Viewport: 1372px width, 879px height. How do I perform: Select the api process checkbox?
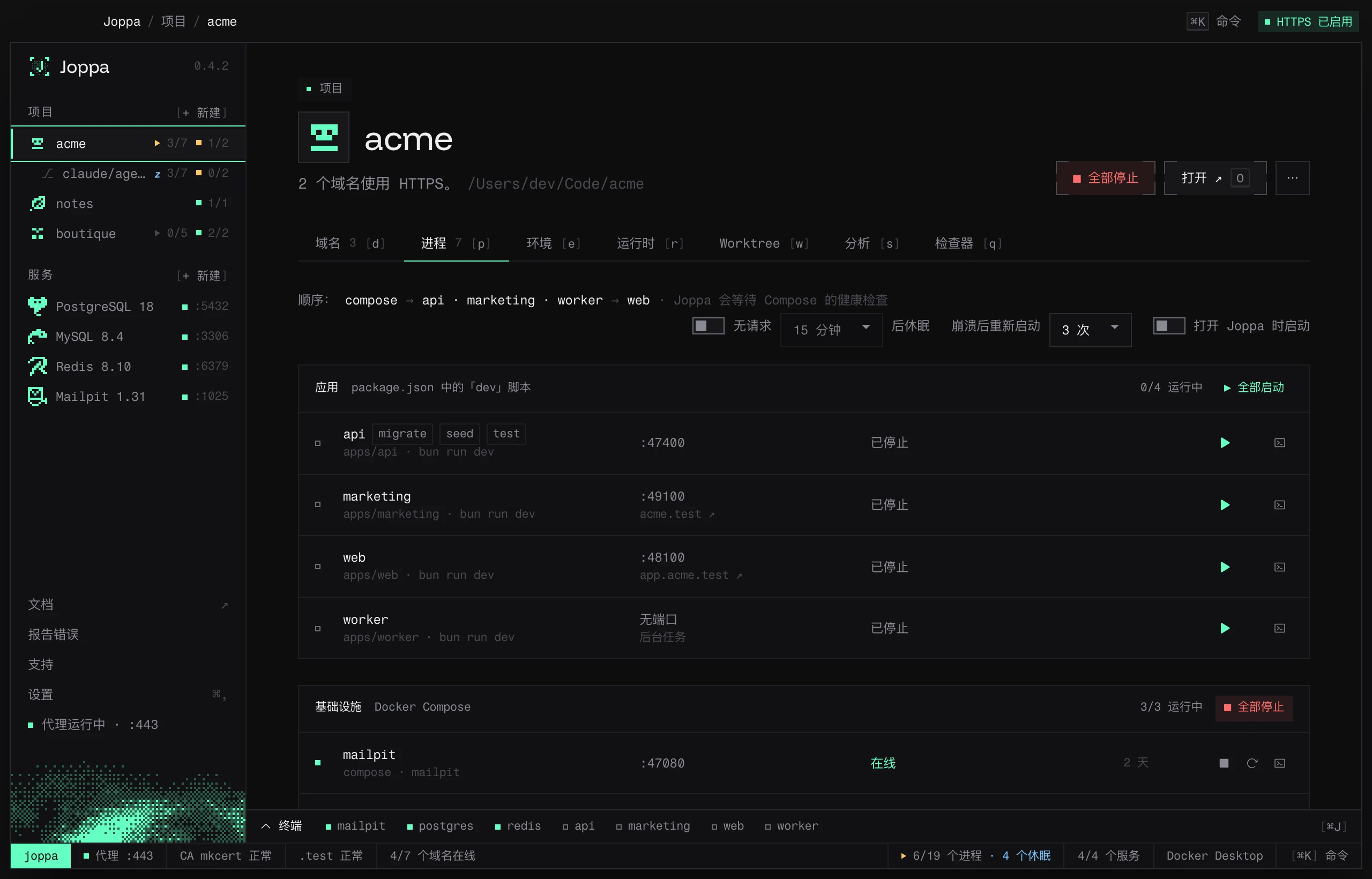[318, 443]
